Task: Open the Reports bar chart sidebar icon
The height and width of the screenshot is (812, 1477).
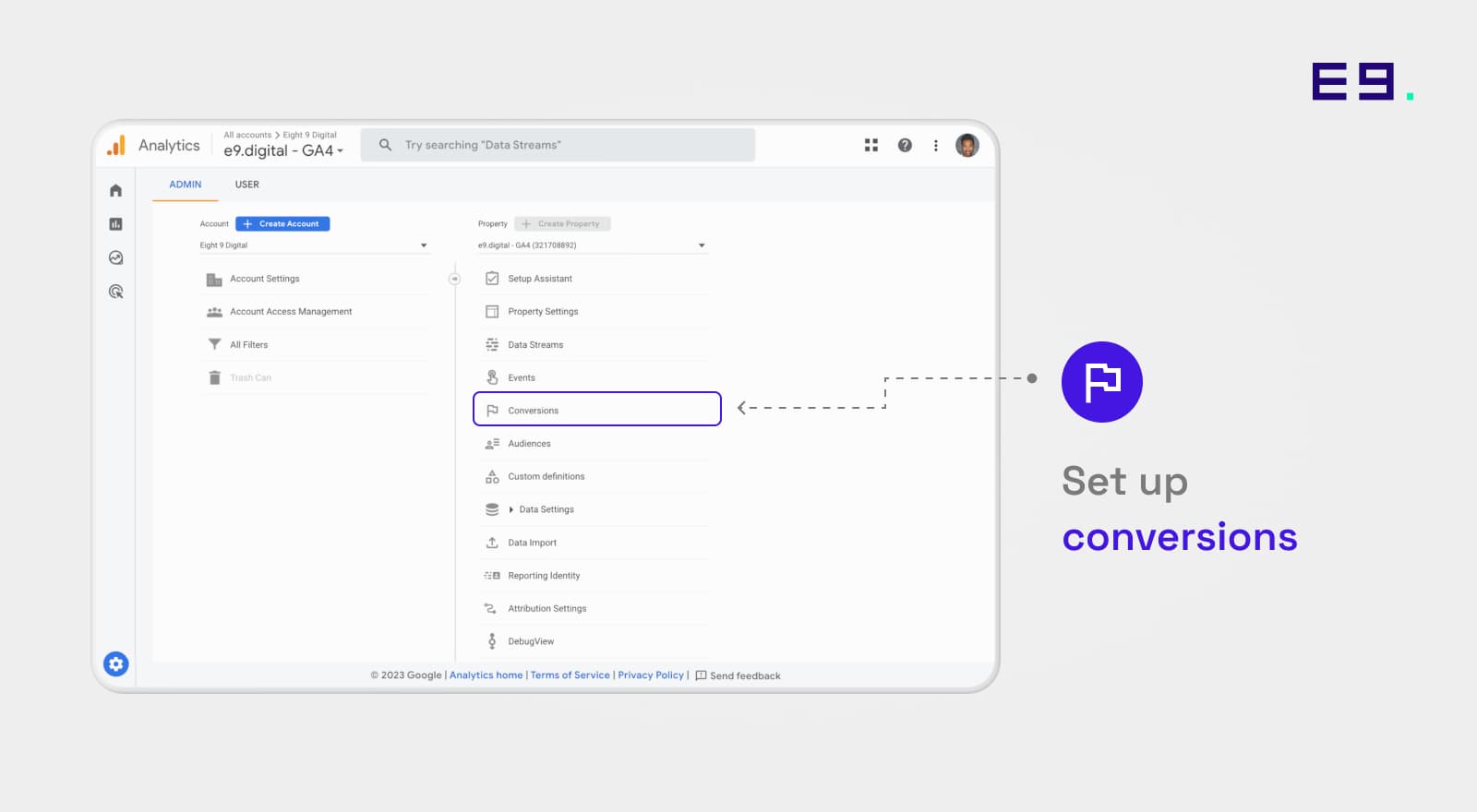Action: click(115, 224)
